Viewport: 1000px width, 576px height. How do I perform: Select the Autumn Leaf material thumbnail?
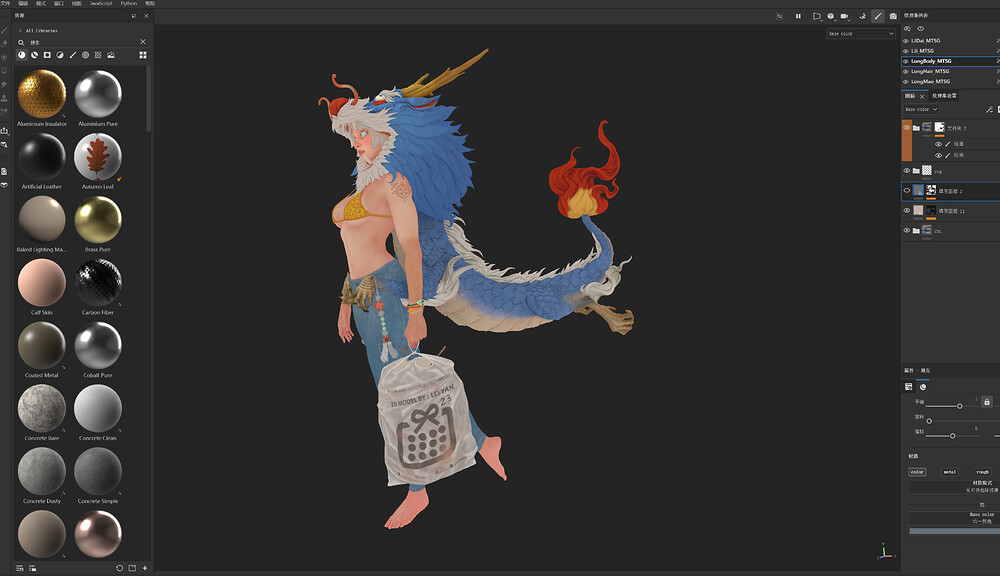tap(98, 157)
